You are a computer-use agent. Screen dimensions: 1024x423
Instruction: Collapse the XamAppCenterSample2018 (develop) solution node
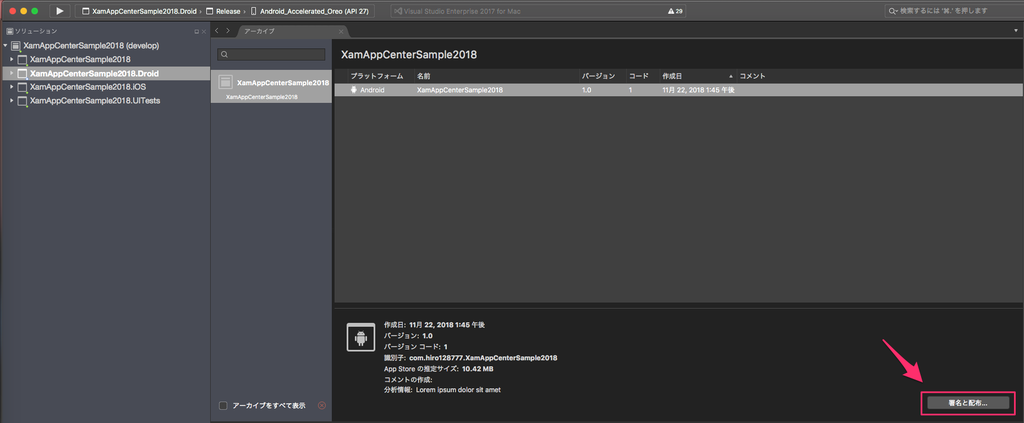coord(5,46)
